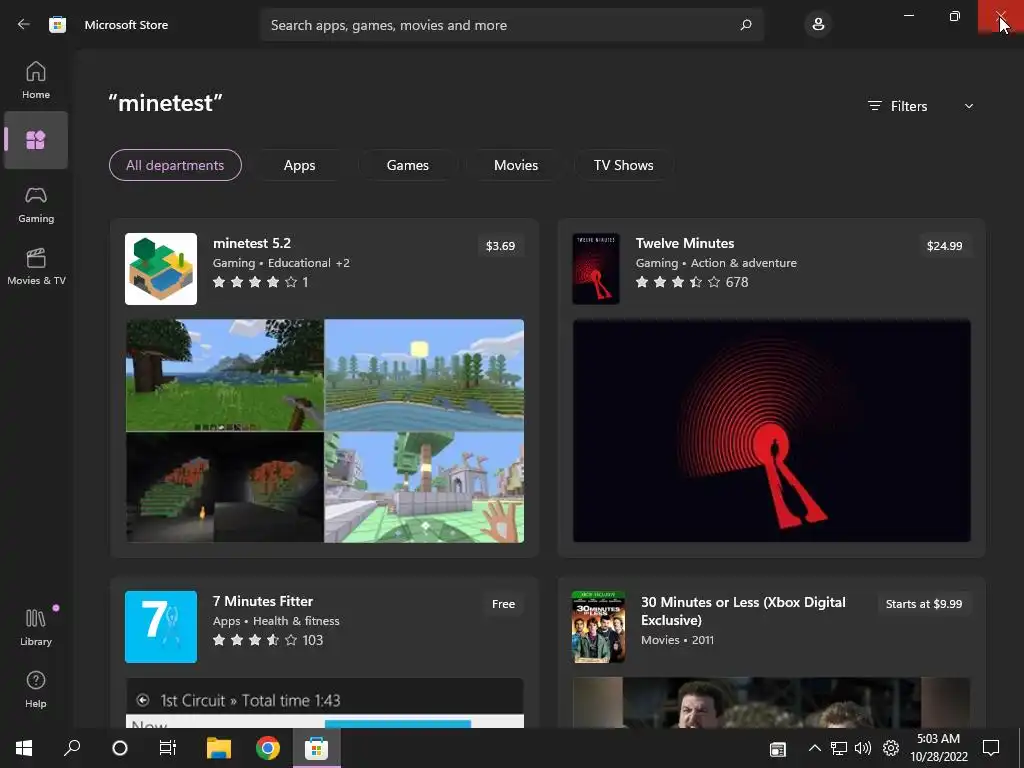Click Starts at $9.99 price label
The height and width of the screenshot is (768, 1024).
pos(923,604)
